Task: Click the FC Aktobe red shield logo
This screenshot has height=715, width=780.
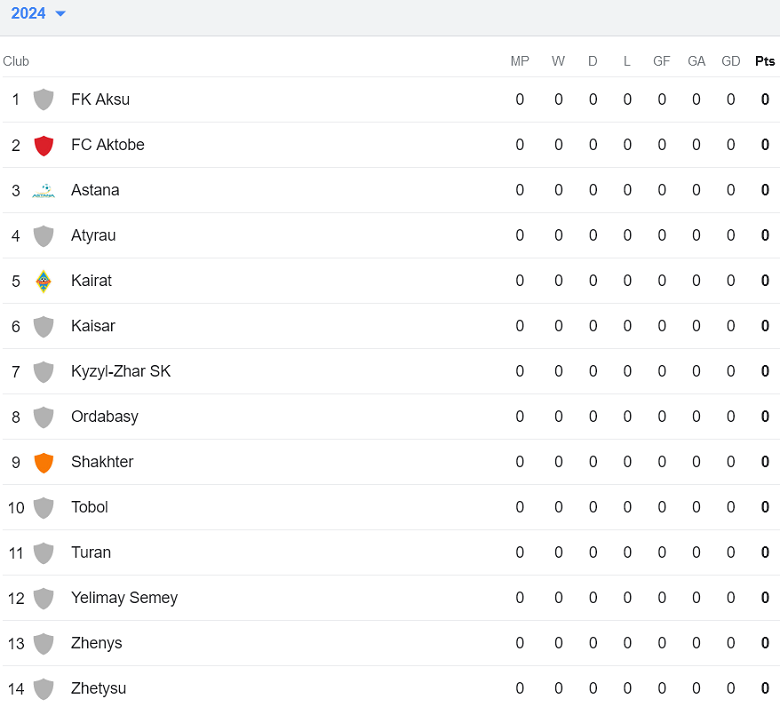Action: [43, 146]
